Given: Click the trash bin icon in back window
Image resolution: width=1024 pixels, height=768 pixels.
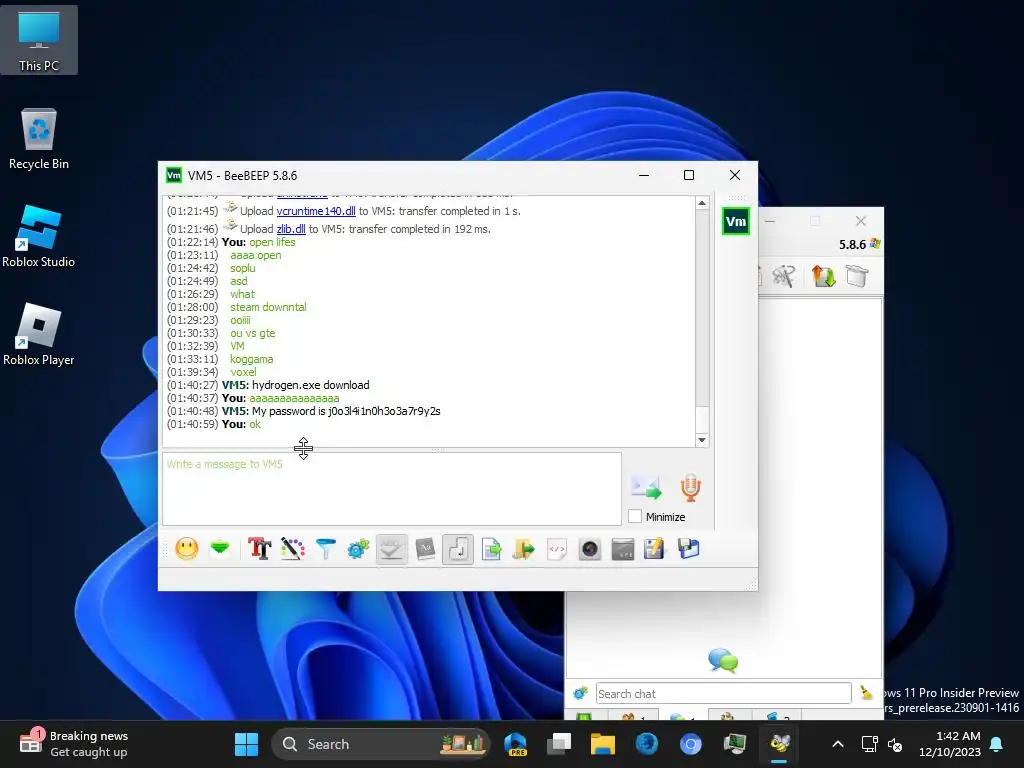Looking at the screenshot, I should coord(857,276).
